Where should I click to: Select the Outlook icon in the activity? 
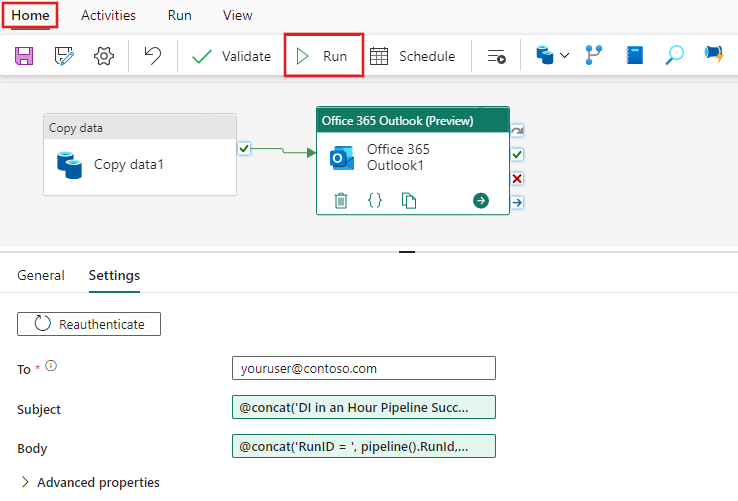tap(342, 158)
